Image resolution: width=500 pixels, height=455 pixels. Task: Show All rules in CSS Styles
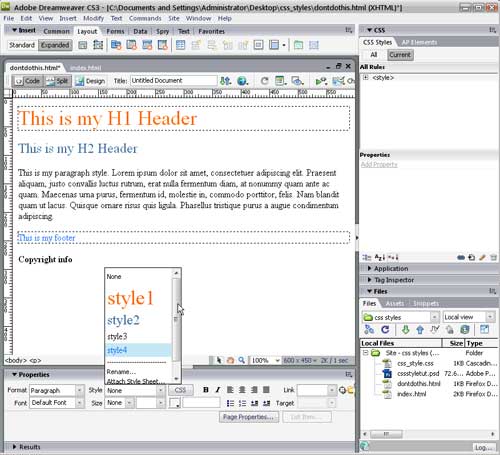pyautogui.click(x=374, y=55)
